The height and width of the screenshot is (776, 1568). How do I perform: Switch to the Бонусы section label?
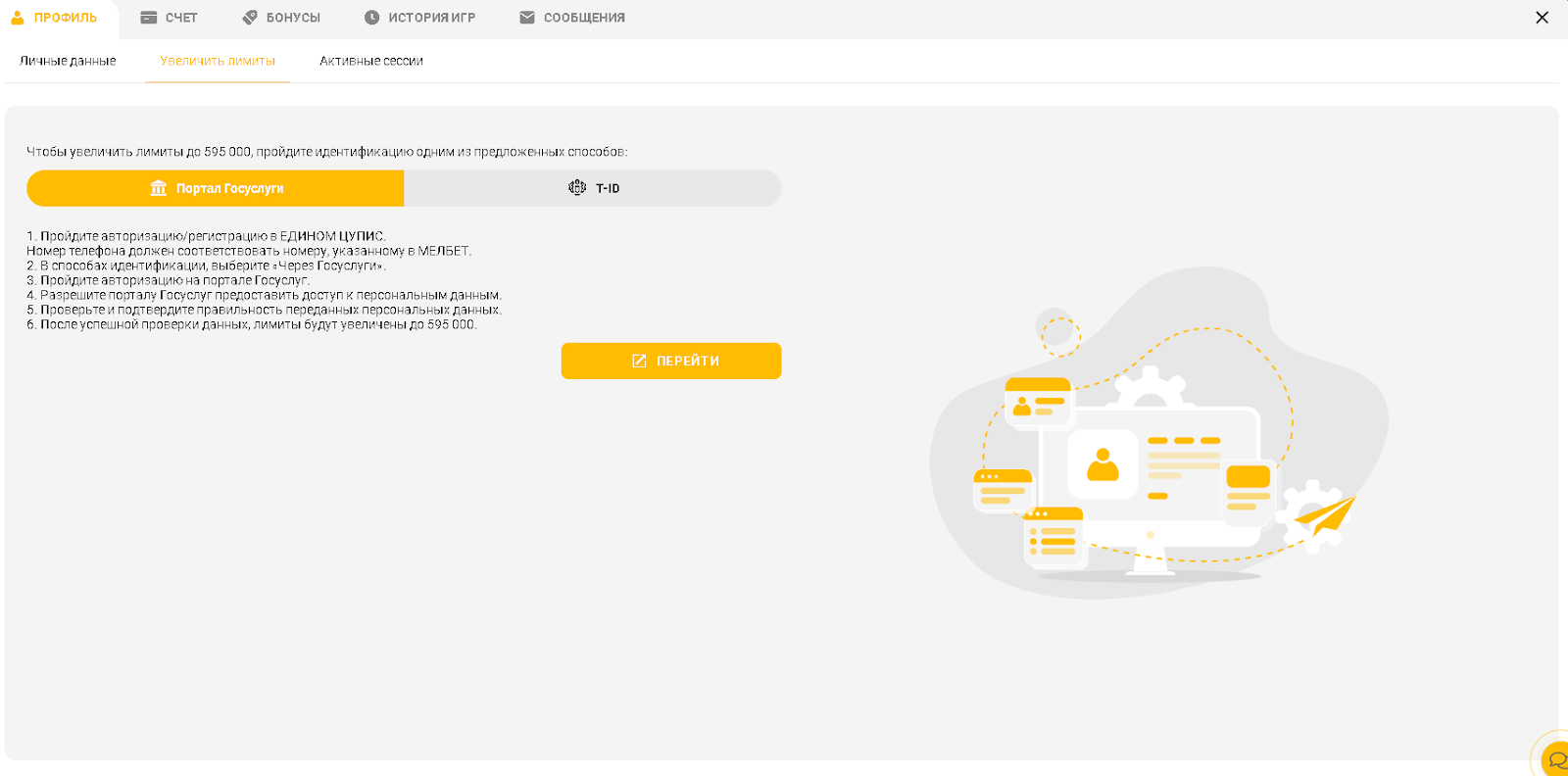[293, 18]
